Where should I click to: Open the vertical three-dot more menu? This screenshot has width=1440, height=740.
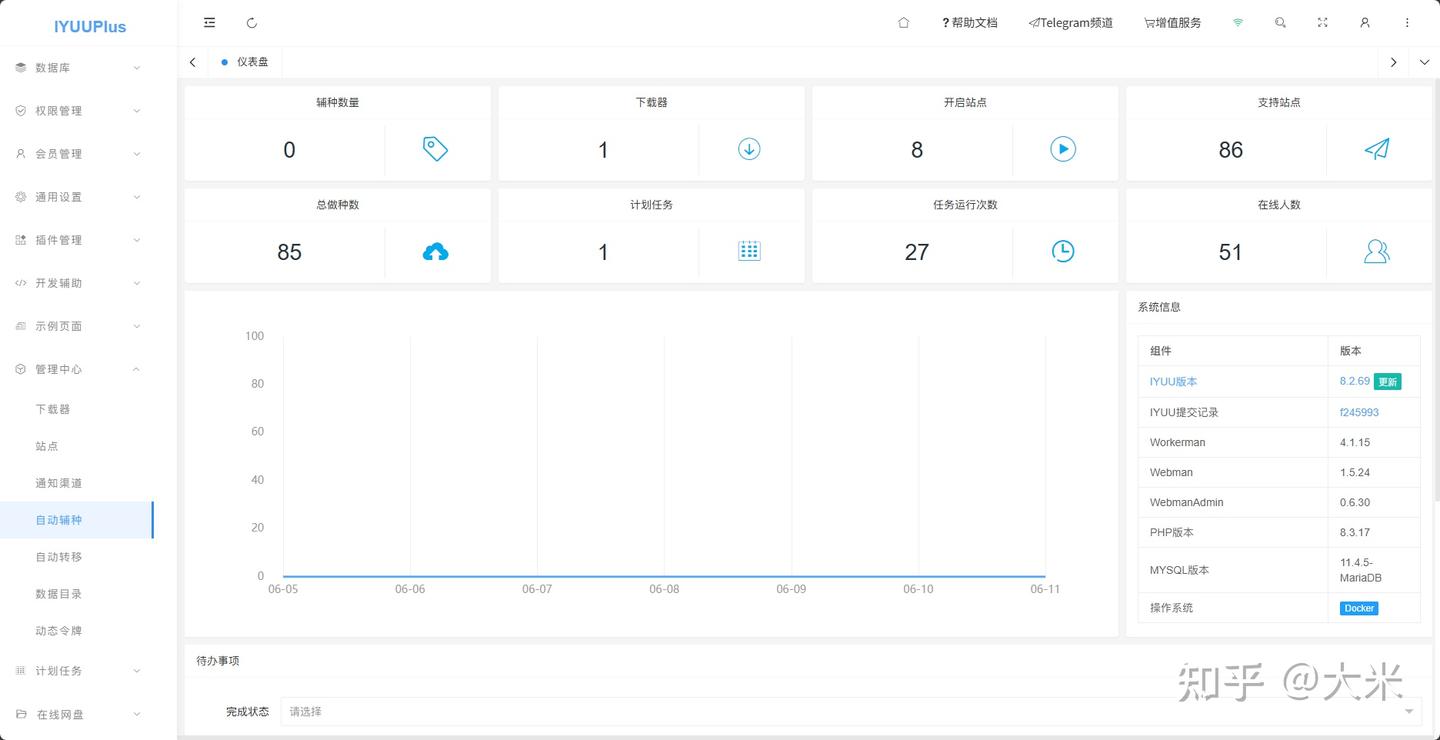(1407, 22)
